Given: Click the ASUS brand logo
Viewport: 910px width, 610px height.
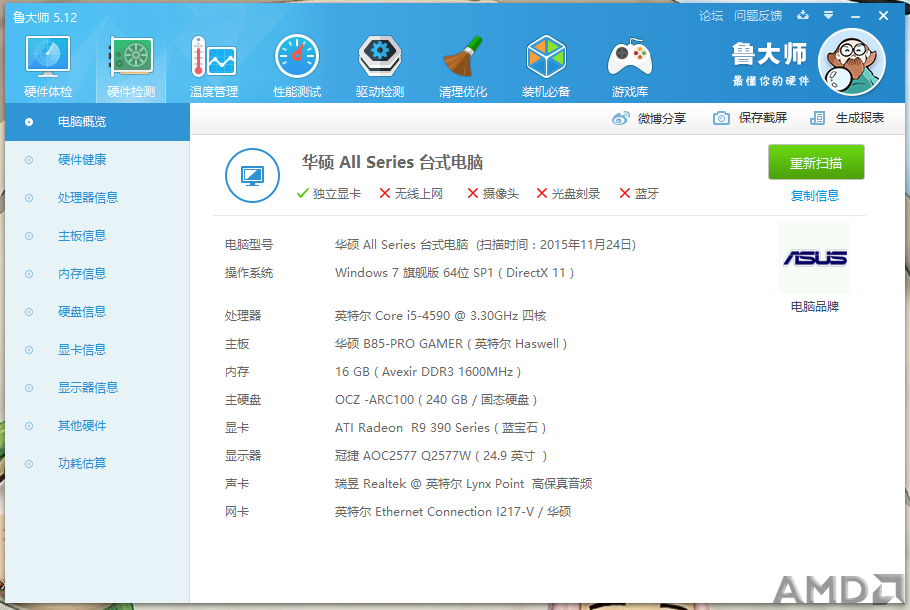Looking at the screenshot, I should coord(815,258).
